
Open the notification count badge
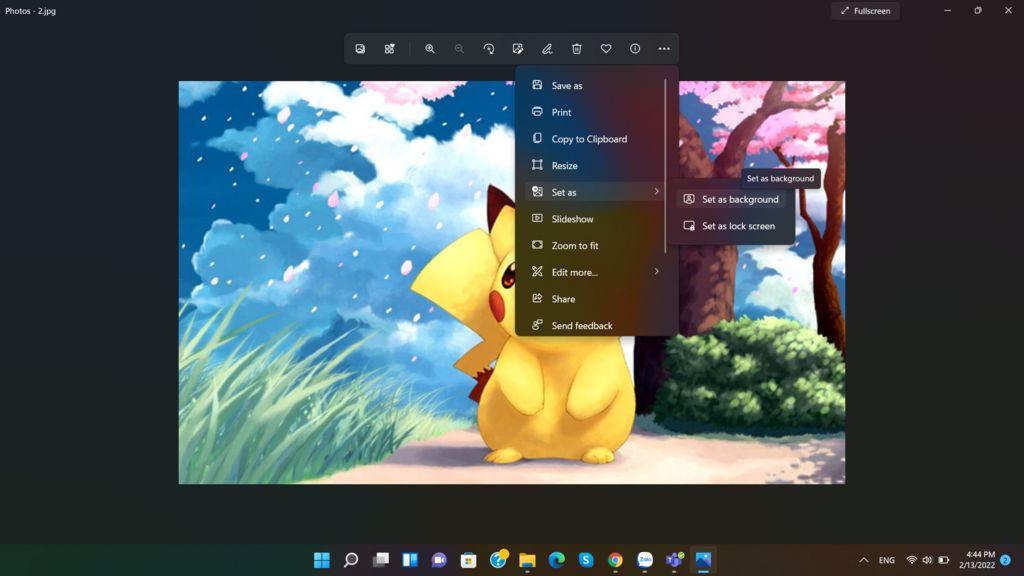[1006, 560]
